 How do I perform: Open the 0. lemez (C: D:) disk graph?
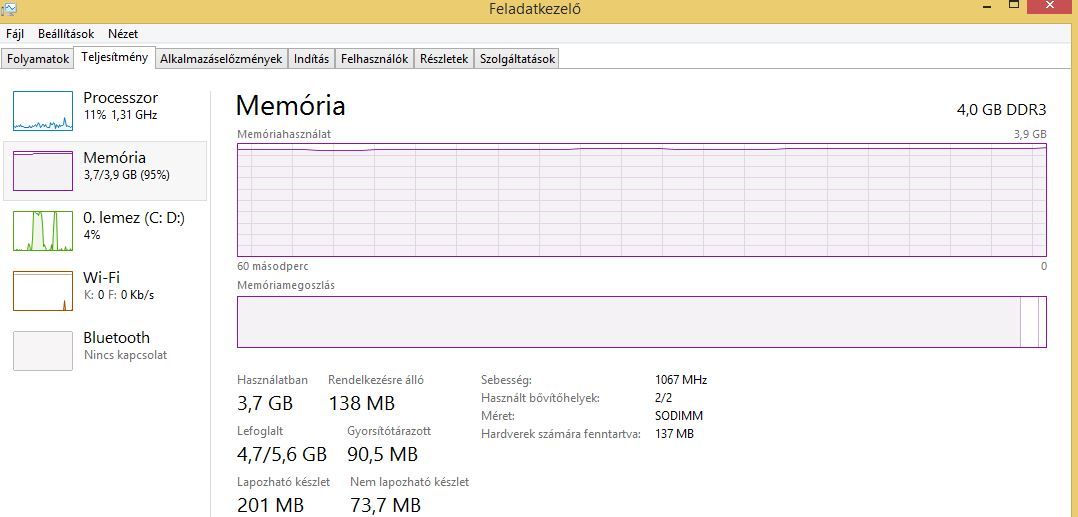point(43,231)
